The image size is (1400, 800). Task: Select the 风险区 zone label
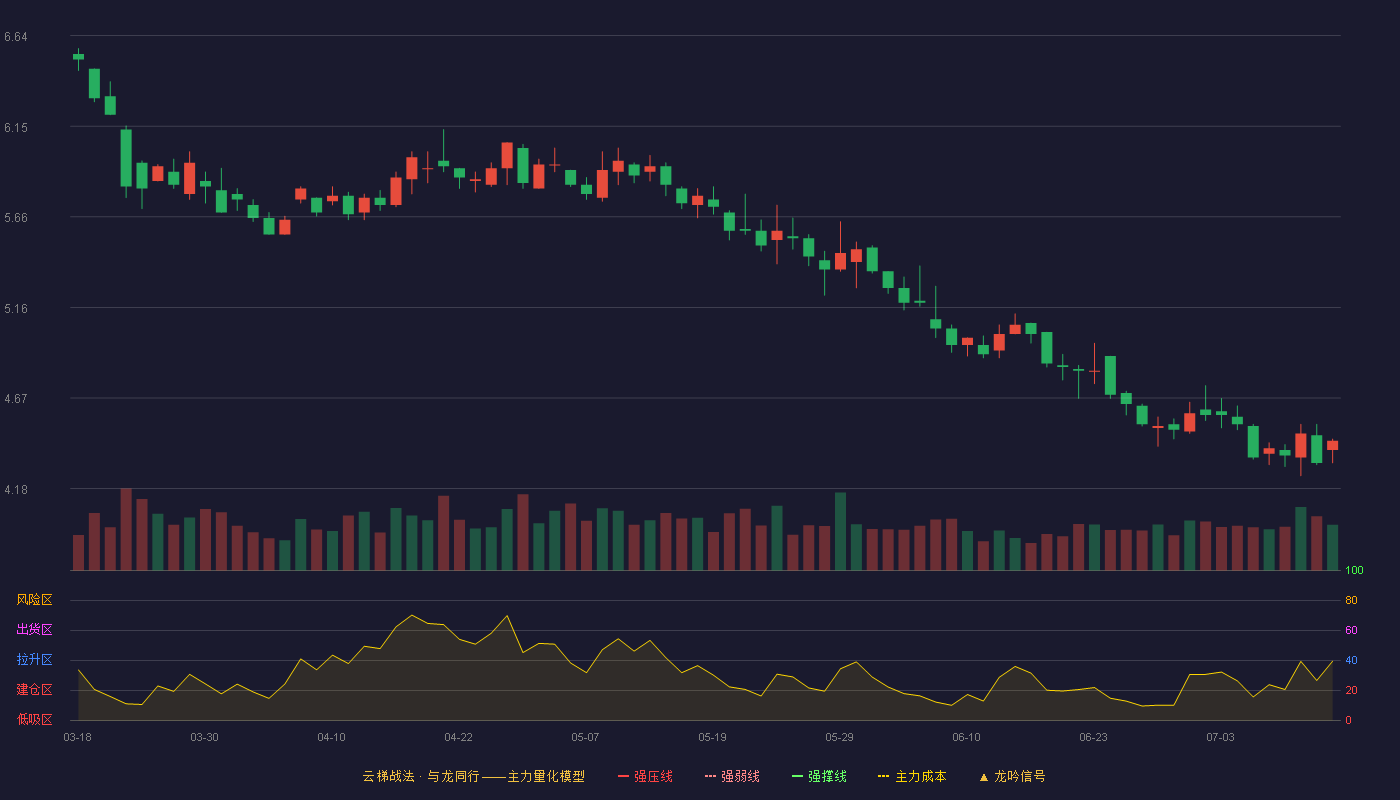pos(34,600)
